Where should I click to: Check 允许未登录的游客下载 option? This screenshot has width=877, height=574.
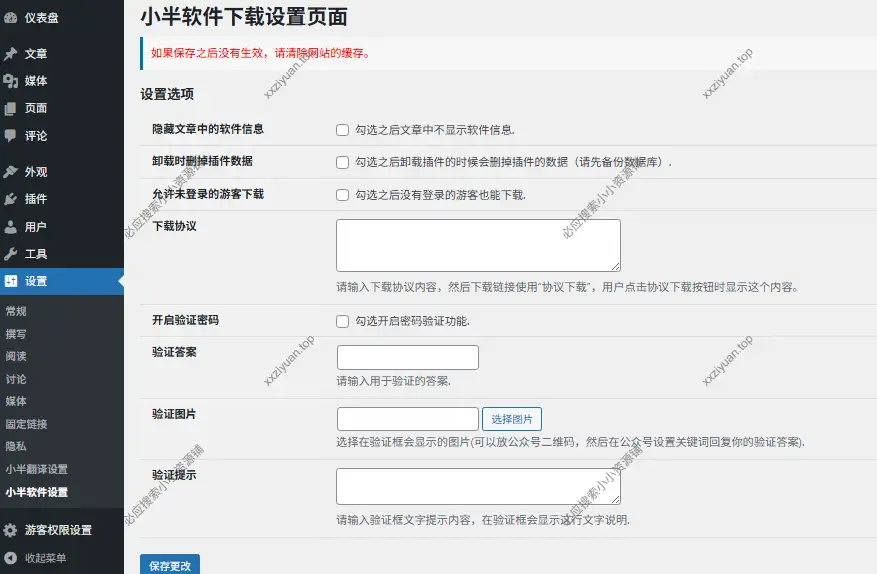(x=343, y=195)
